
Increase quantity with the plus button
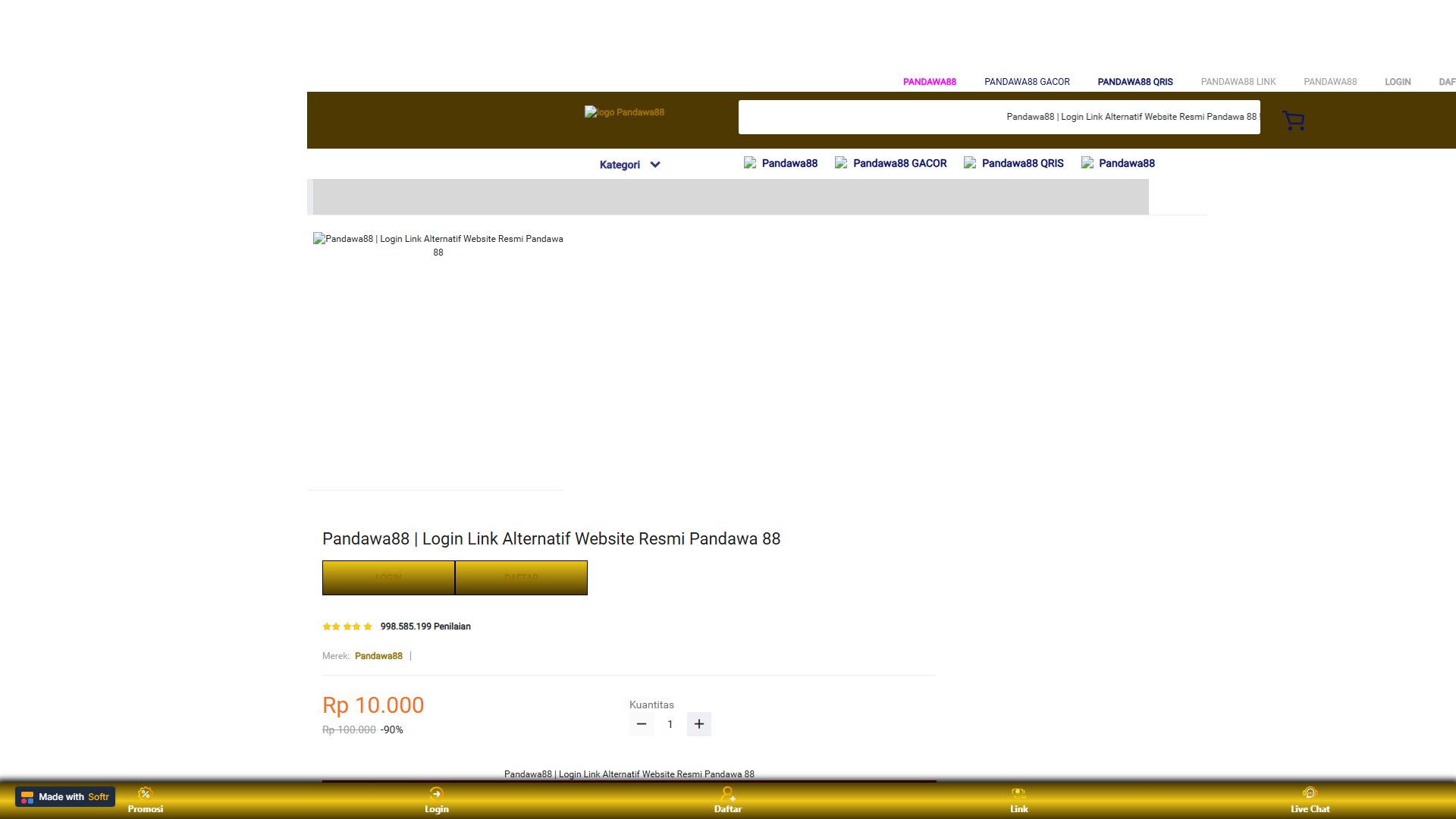point(699,724)
